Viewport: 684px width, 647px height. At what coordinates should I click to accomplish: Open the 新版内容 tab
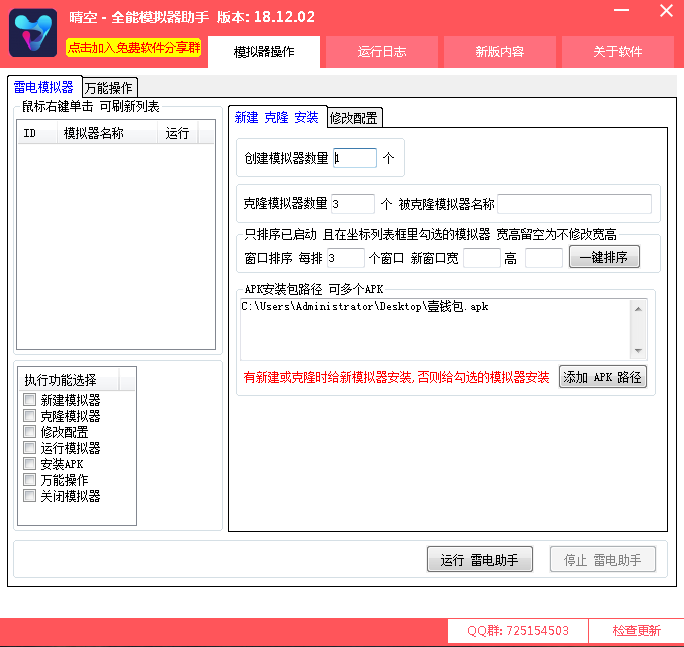(x=499, y=52)
